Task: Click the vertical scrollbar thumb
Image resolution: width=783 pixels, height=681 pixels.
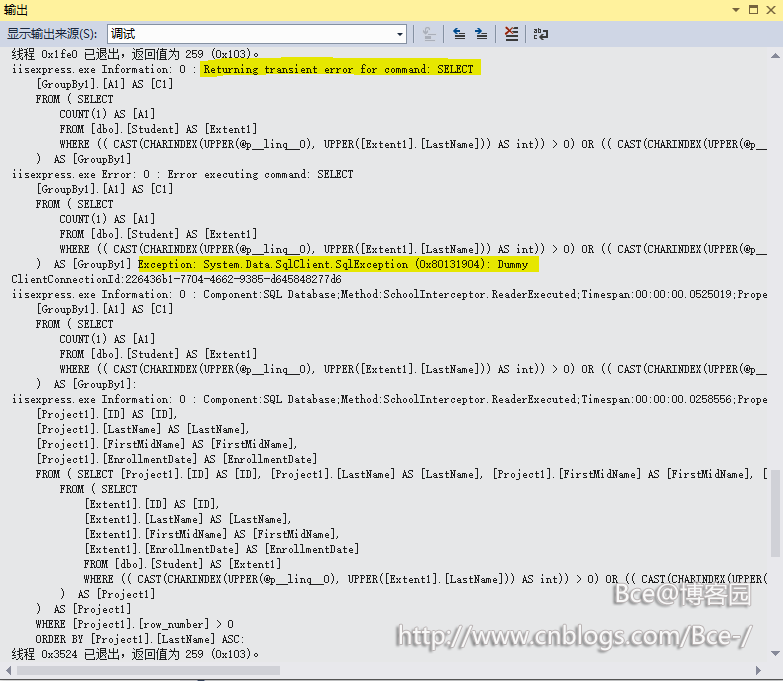Action: (775, 513)
